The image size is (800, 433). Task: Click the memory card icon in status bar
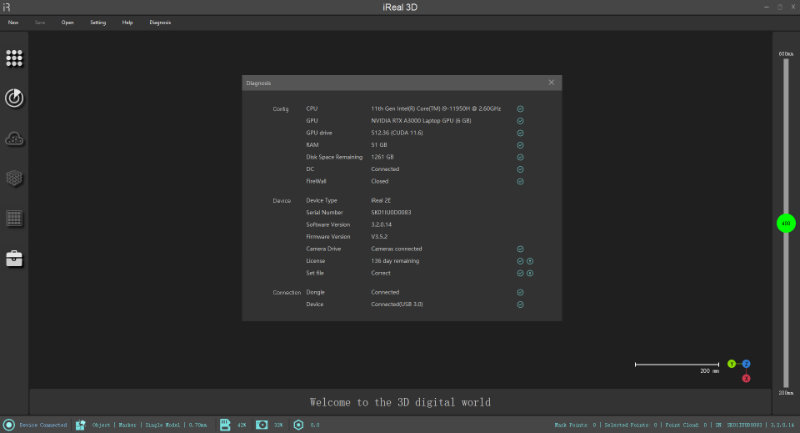225,425
